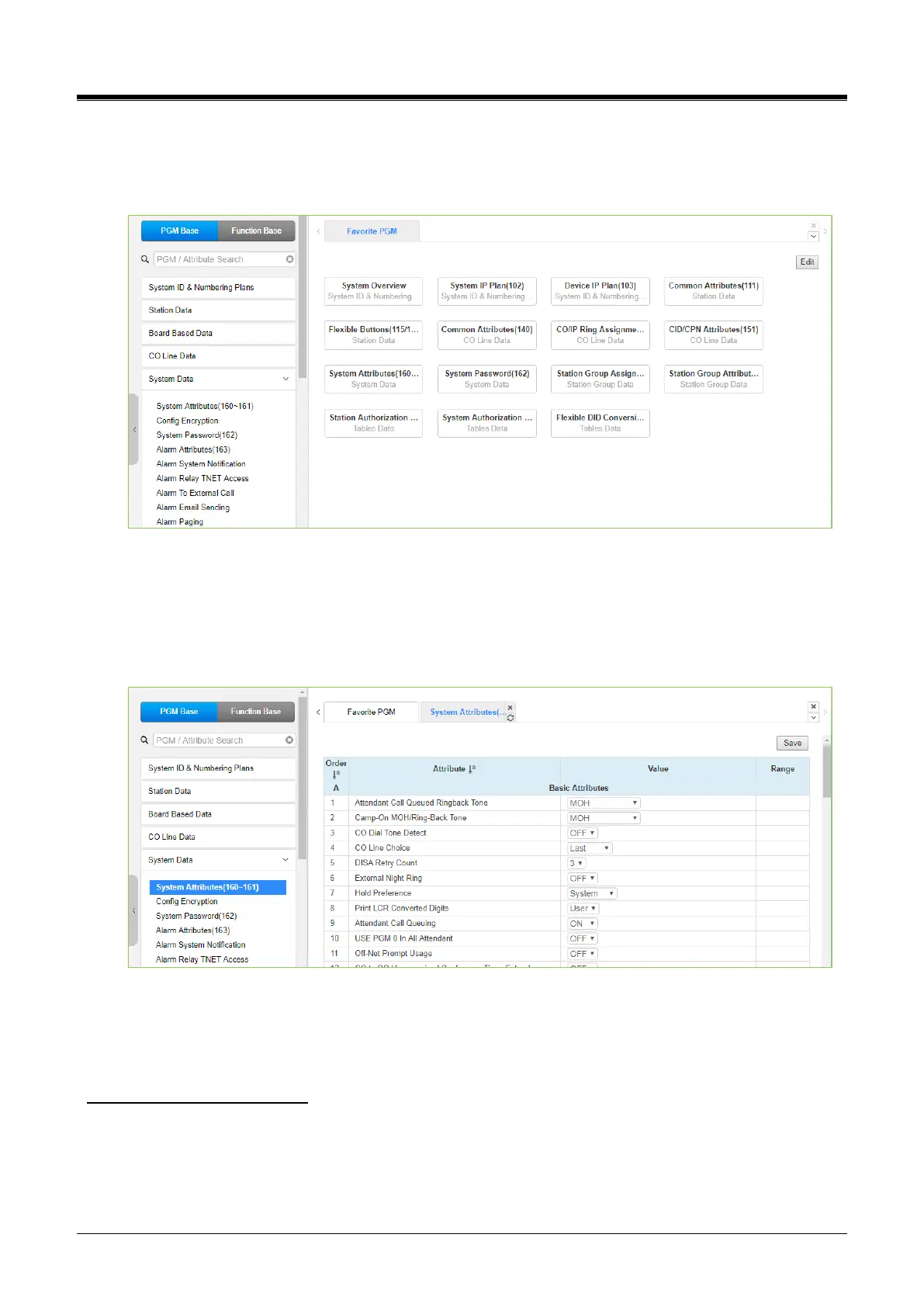Open Hold Preference dropdown
The width and height of the screenshot is (924, 1307).
(x=592, y=893)
